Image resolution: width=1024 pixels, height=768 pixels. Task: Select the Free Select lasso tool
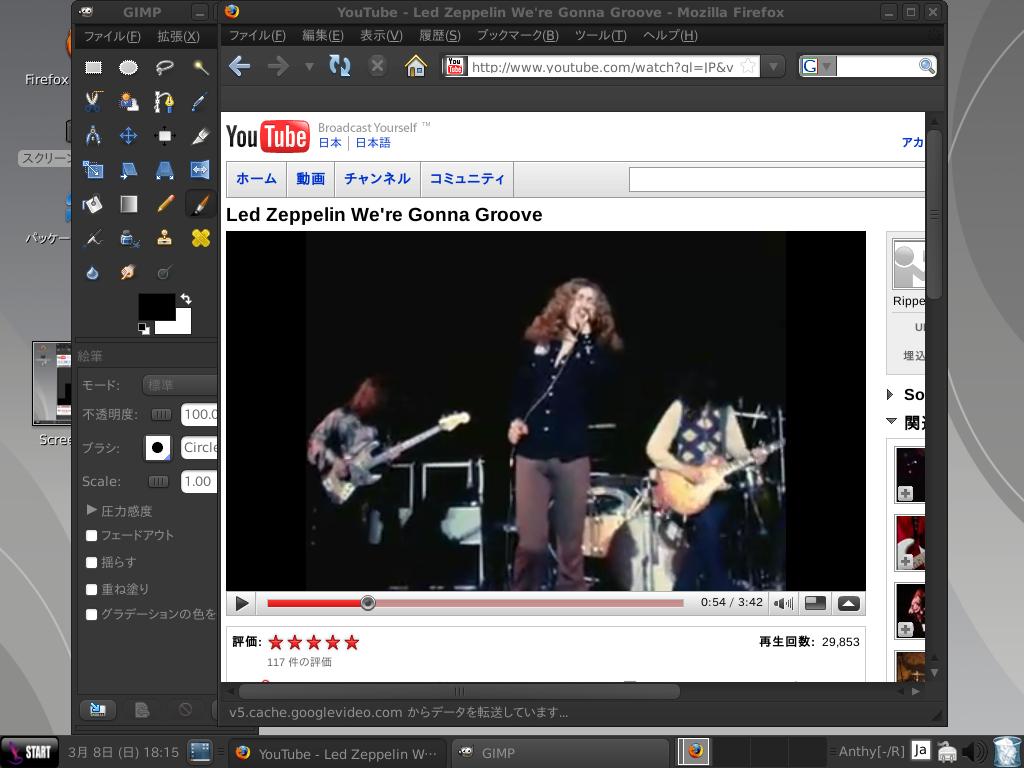tap(165, 68)
